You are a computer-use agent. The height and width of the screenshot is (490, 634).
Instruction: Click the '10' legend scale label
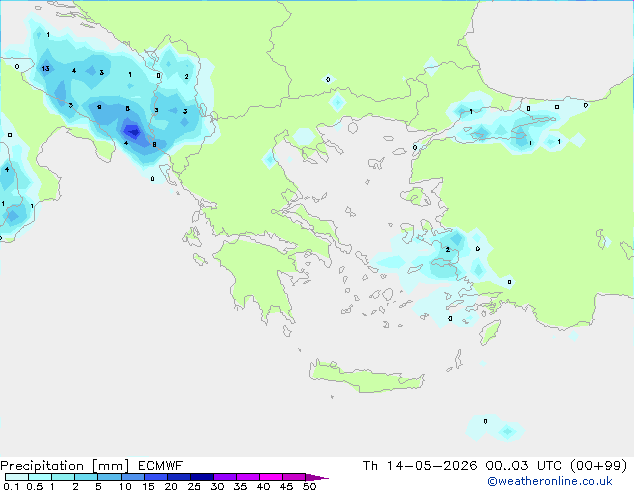pos(125,486)
